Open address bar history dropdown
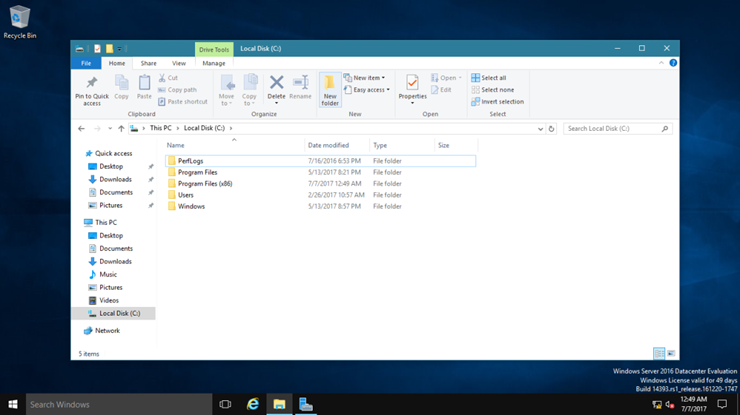The image size is (740, 415). click(540, 129)
